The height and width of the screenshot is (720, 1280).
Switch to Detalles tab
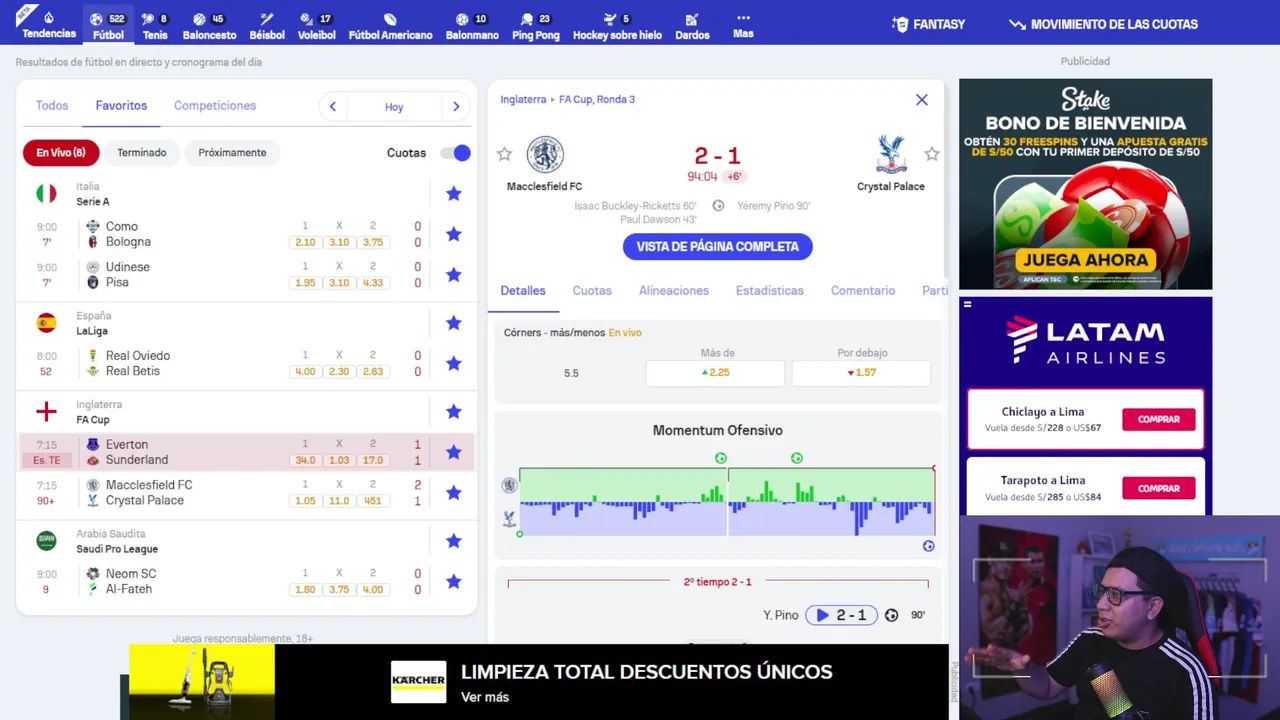[x=523, y=291]
